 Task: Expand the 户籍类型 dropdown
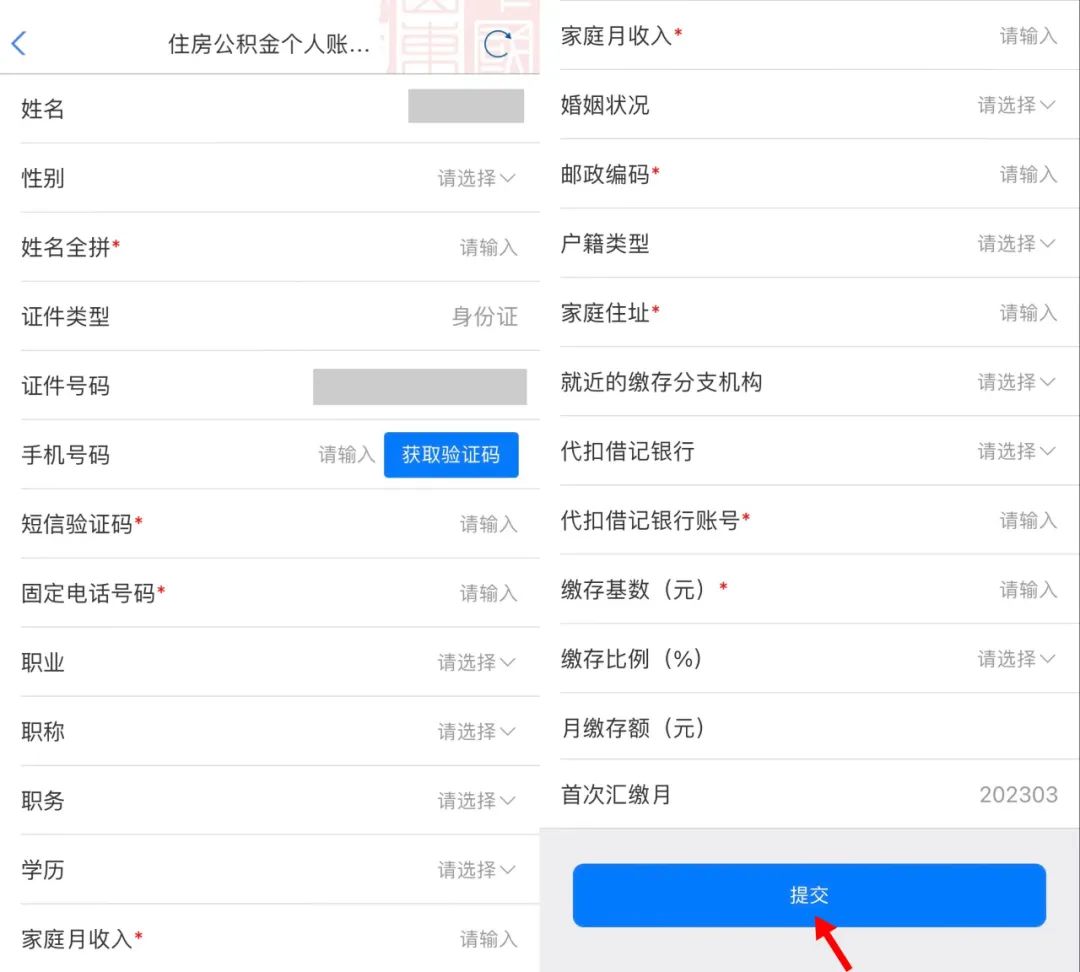(1016, 243)
